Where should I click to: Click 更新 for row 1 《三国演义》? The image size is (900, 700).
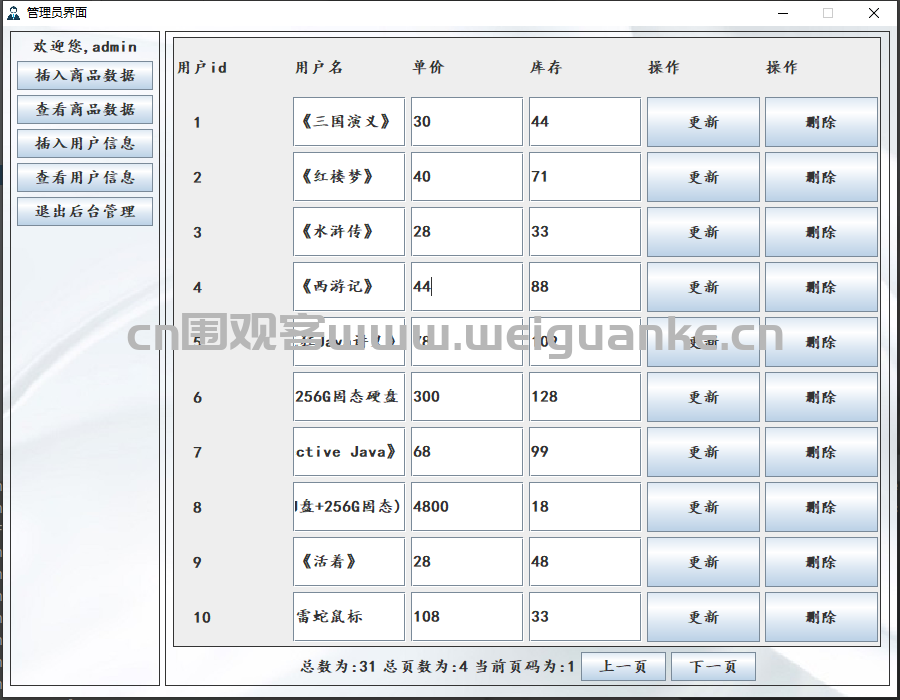coord(703,122)
